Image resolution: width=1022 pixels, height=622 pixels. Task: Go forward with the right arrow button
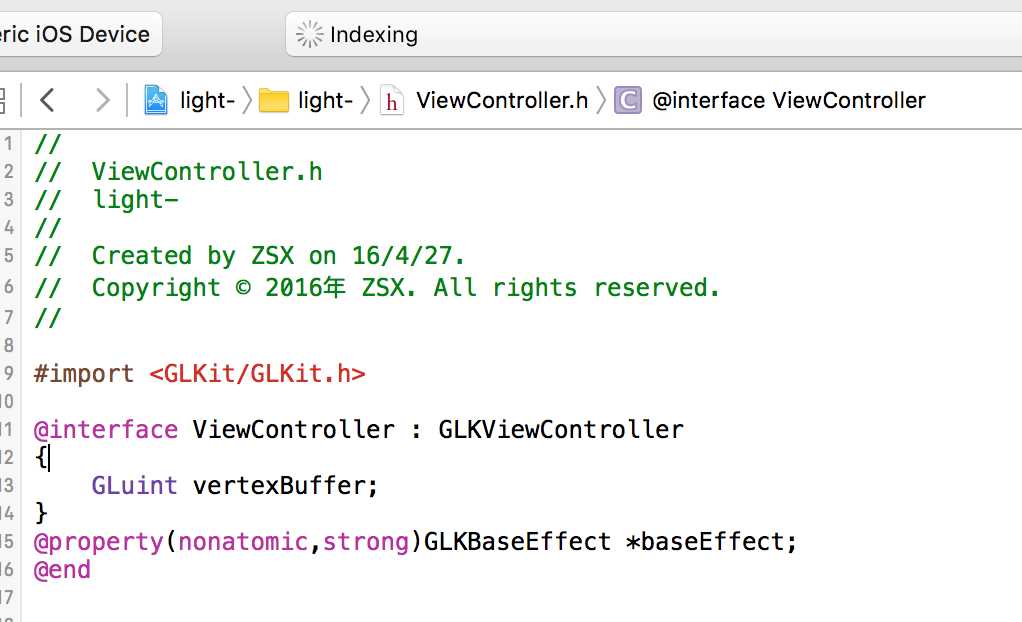point(102,100)
